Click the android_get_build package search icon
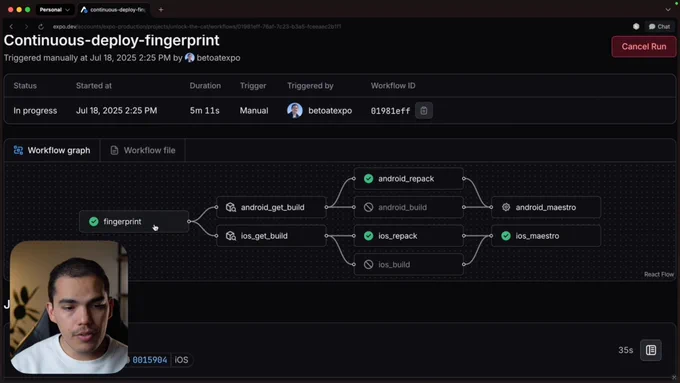Screen dimensions: 680x383 [x=231, y=207]
